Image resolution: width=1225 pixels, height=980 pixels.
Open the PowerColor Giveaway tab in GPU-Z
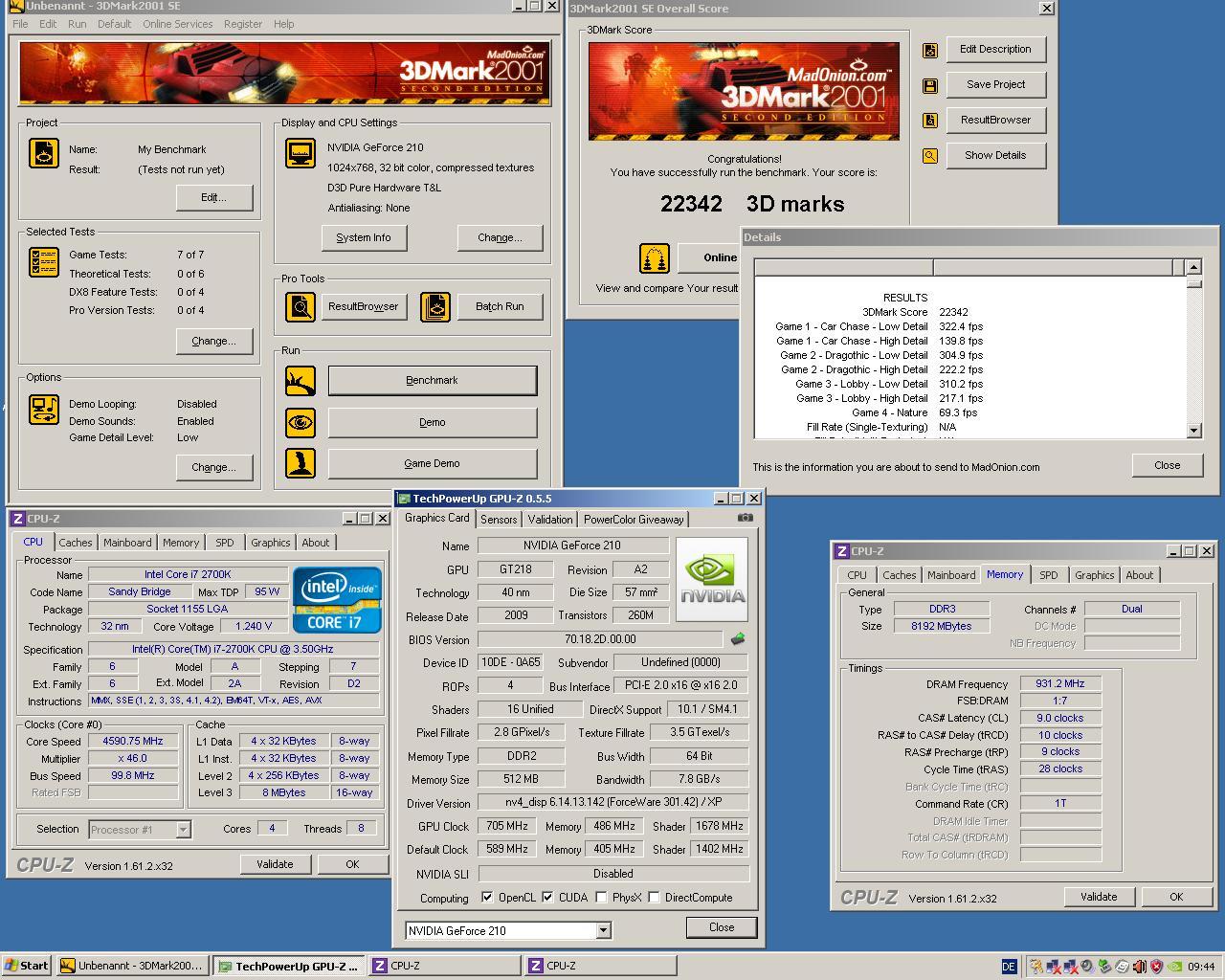click(634, 520)
